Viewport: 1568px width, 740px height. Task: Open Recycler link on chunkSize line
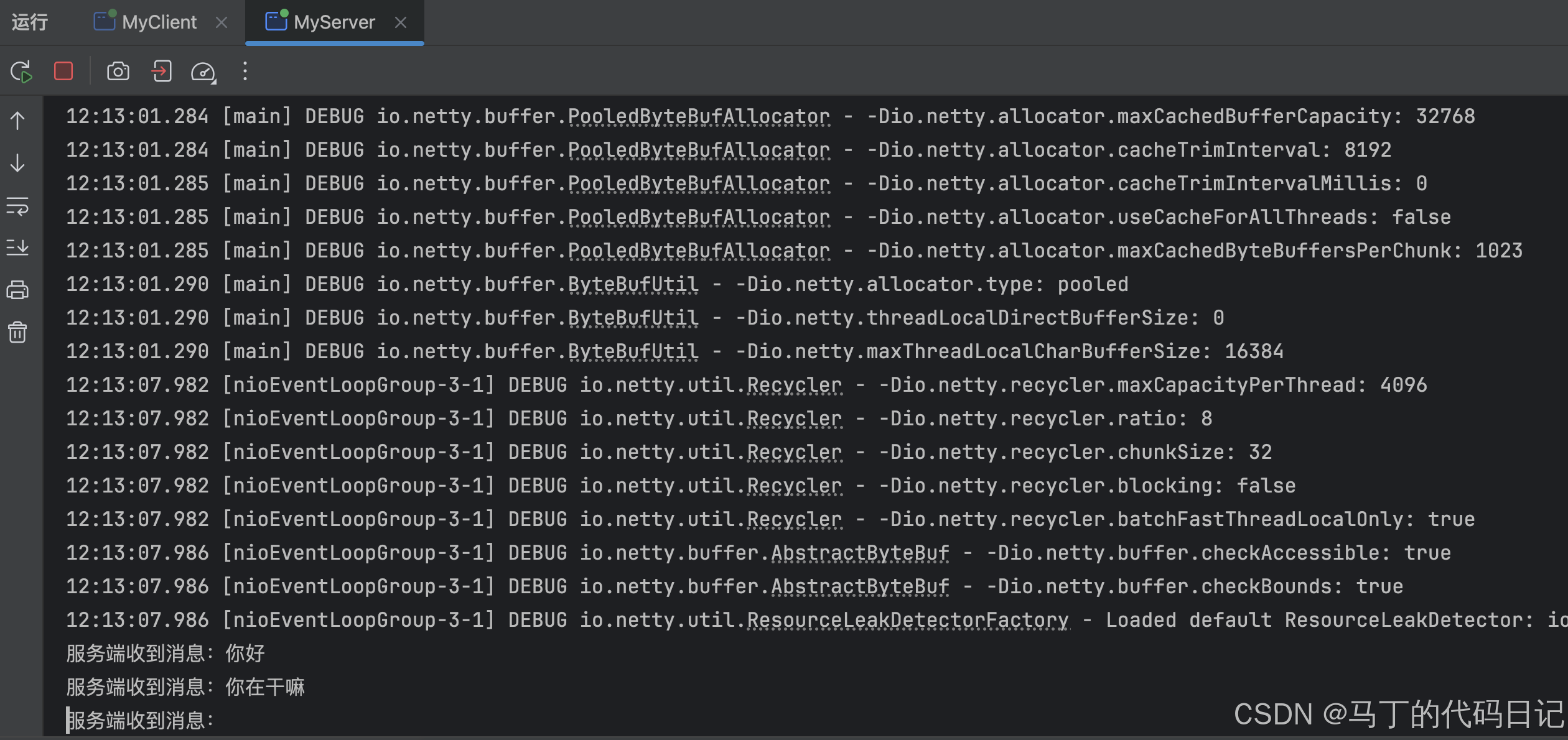point(795,452)
